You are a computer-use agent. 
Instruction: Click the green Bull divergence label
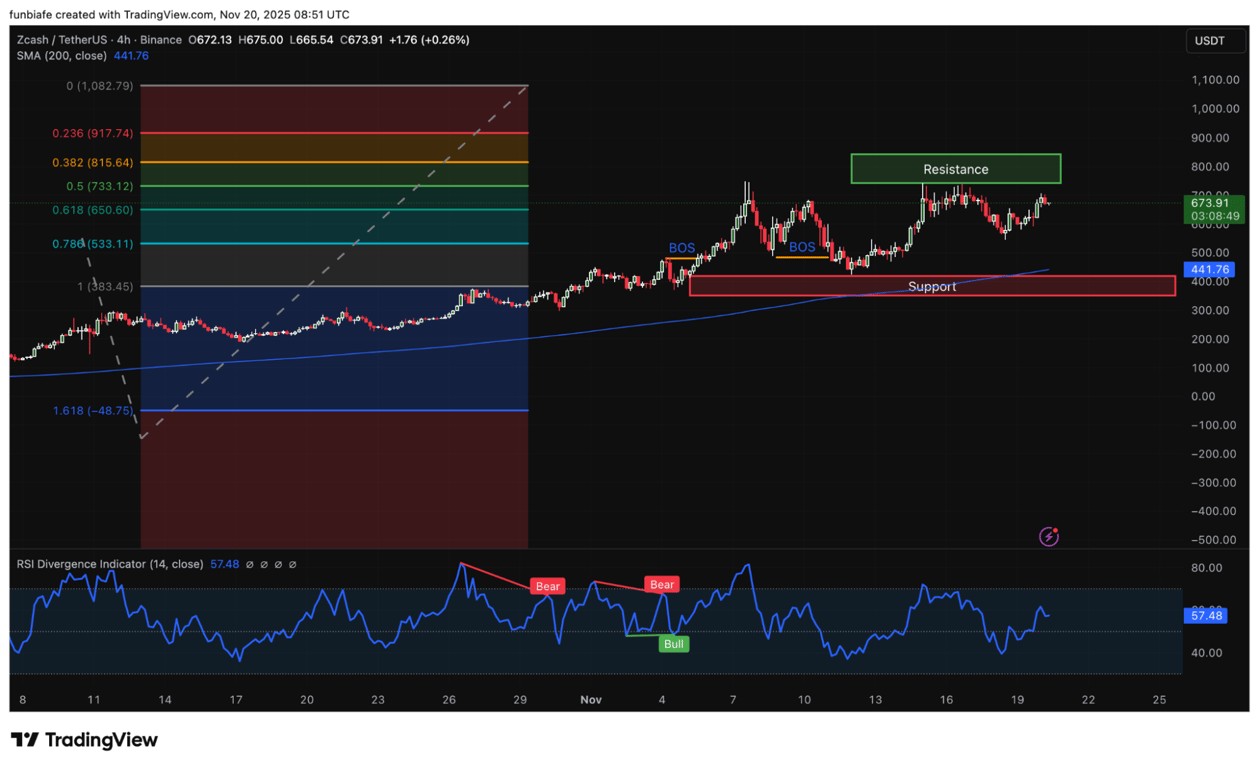point(673,644)
